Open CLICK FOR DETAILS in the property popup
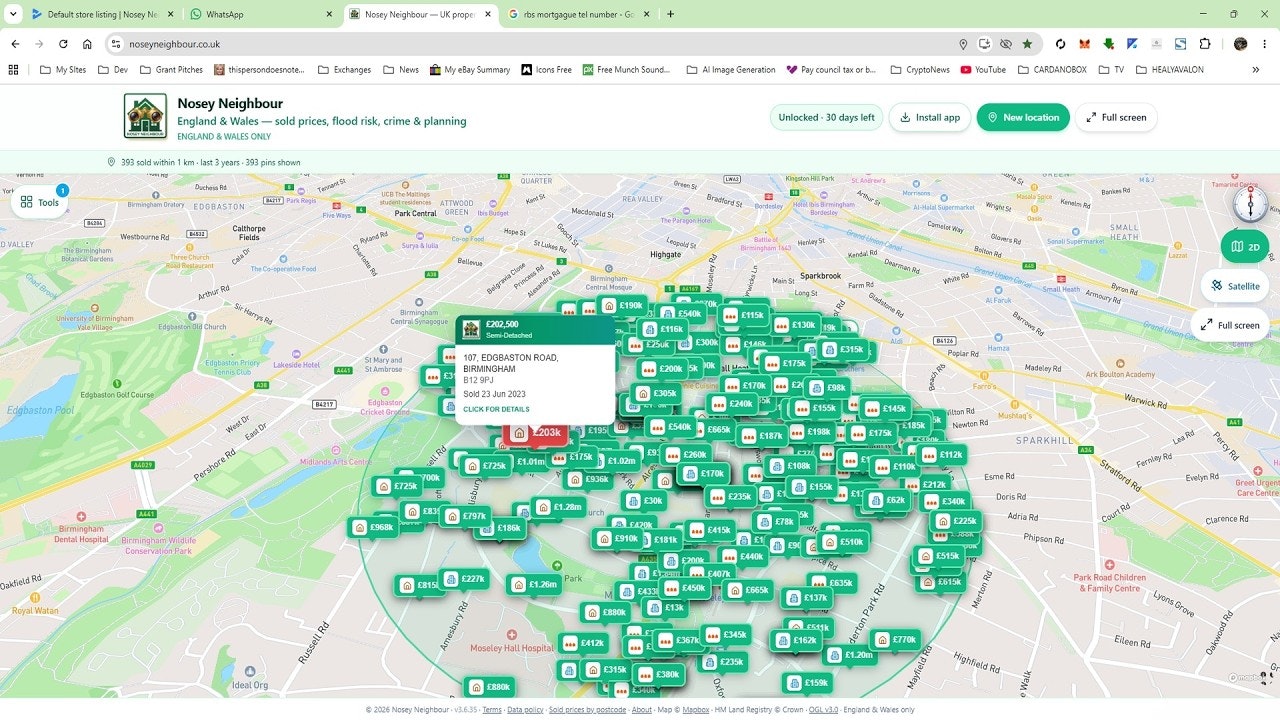This screenshot has height=720, width=1280. tap(496, 409)
